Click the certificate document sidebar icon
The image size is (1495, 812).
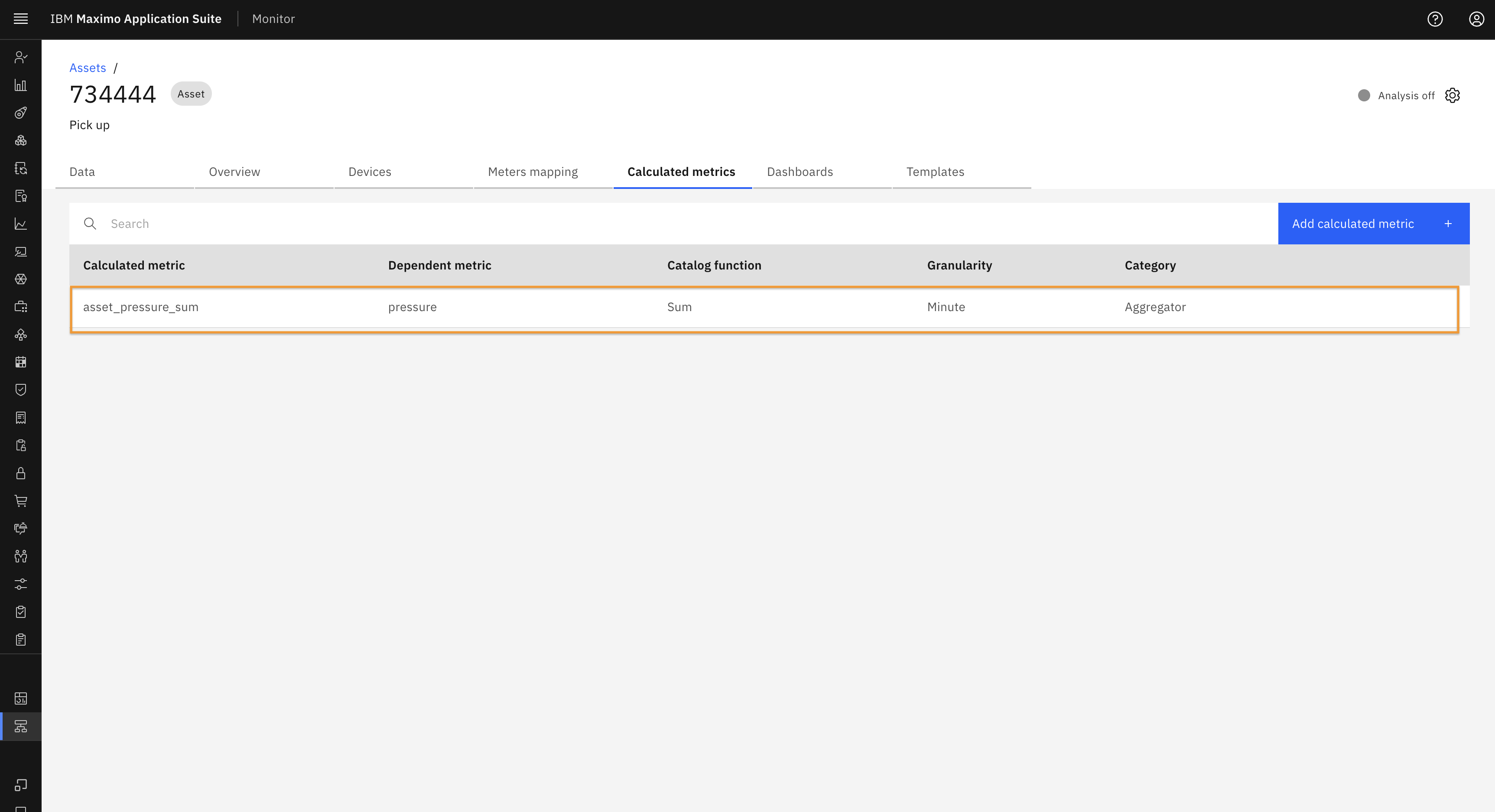point(21,196)
